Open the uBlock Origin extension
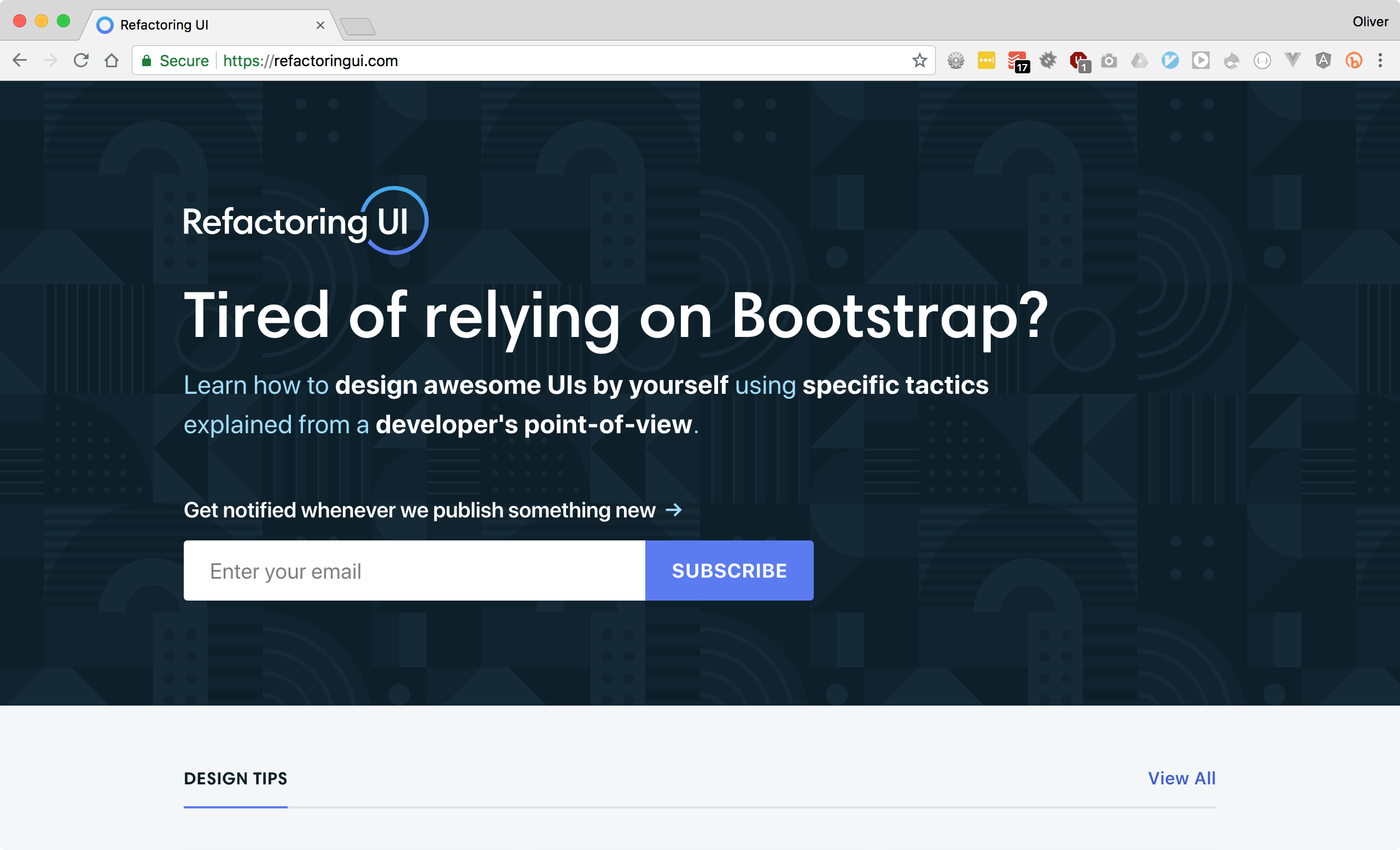Viewport: 1400px width, 850px height. pos(1078,60)
